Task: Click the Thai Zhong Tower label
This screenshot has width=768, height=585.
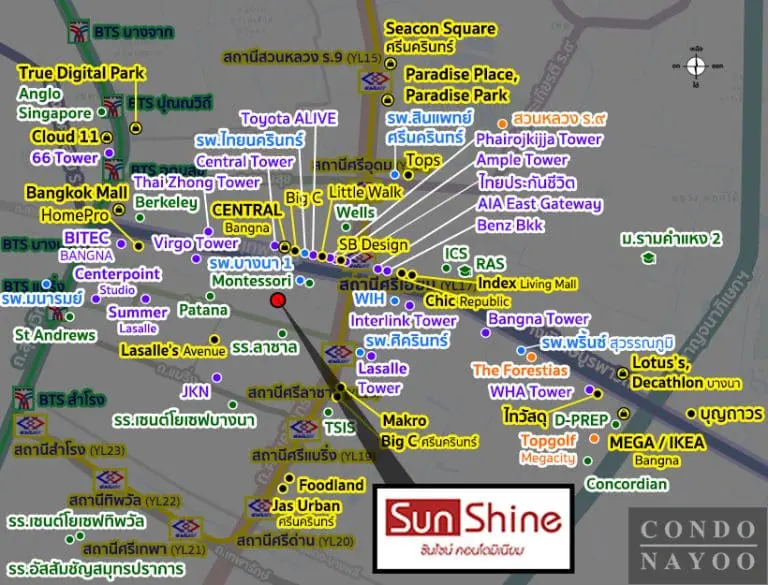Action: [x=196, y=182]
